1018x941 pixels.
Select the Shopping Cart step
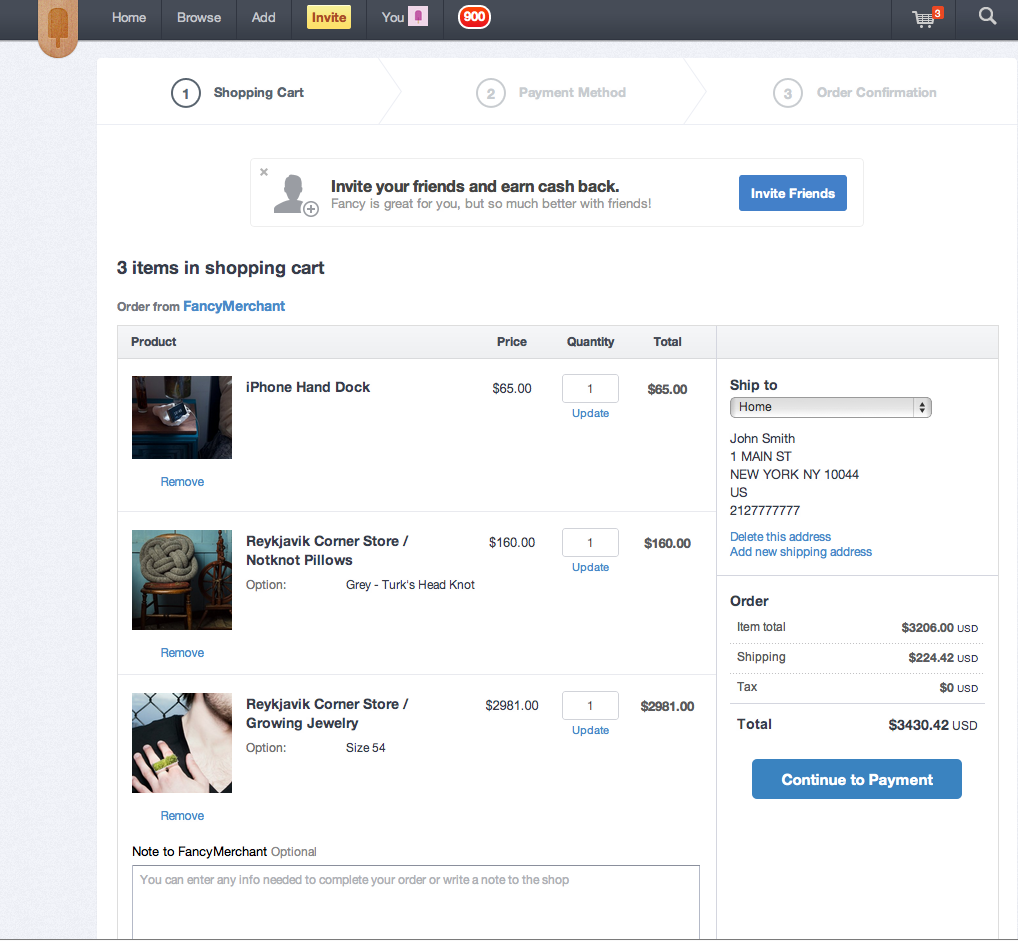point(238,93)
